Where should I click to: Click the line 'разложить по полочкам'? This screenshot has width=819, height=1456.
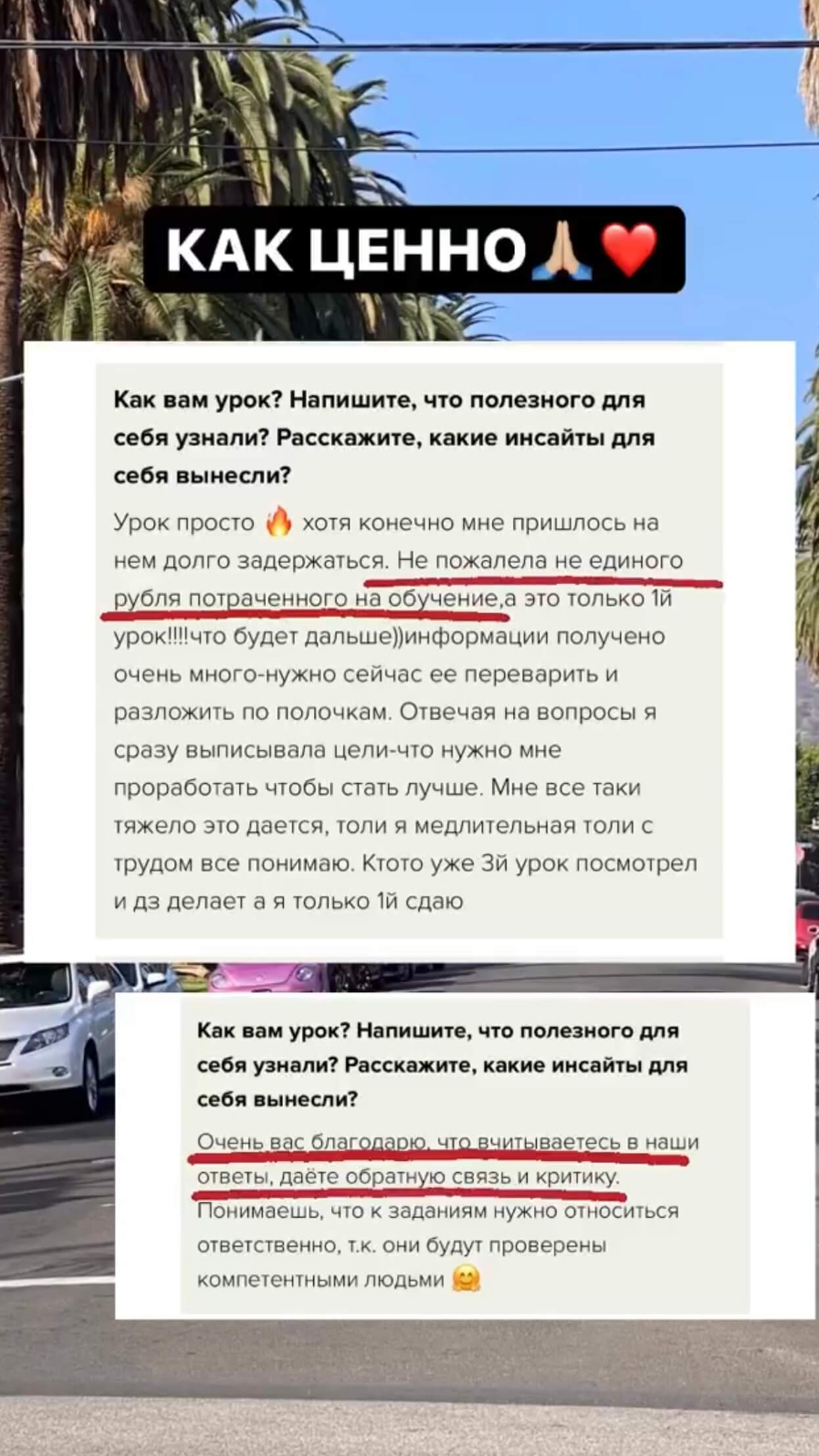coord(253,712)
